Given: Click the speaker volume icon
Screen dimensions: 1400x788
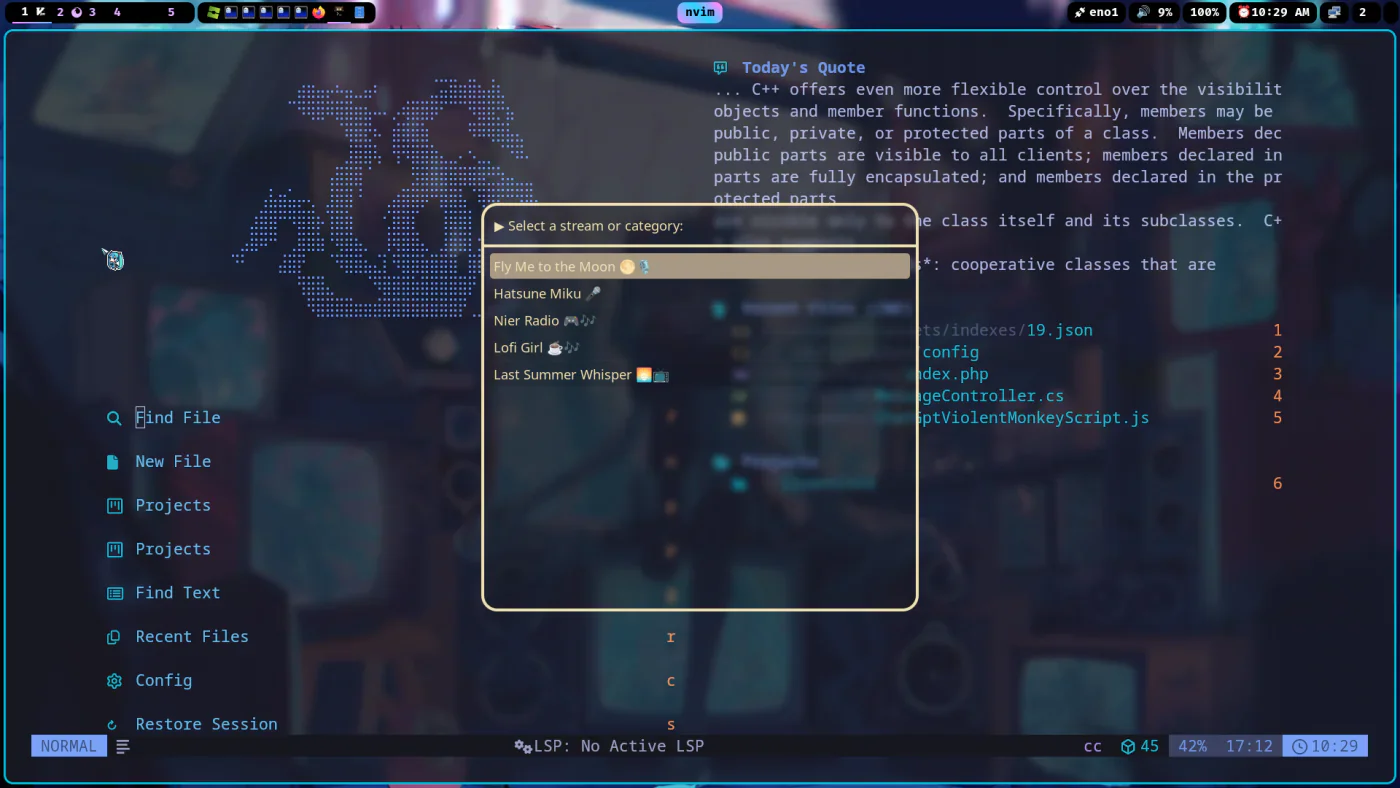Looking at the screenshot, I should [1144, 12].
